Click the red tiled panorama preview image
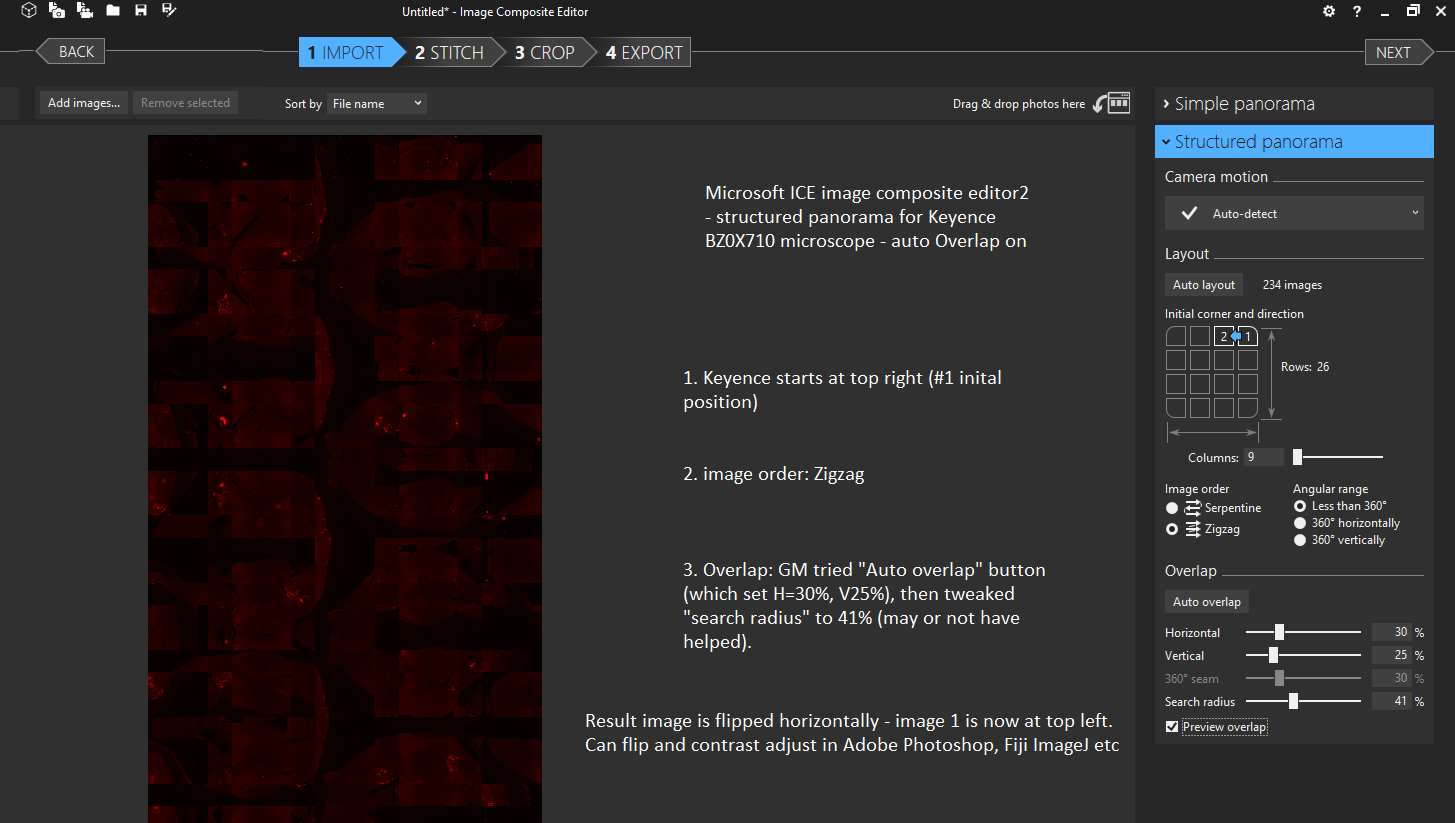 pyautogui.click(x=345, y=479)
